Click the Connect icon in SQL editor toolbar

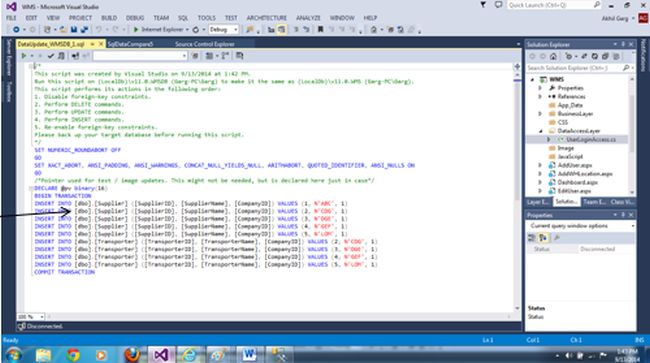point(75,56)
